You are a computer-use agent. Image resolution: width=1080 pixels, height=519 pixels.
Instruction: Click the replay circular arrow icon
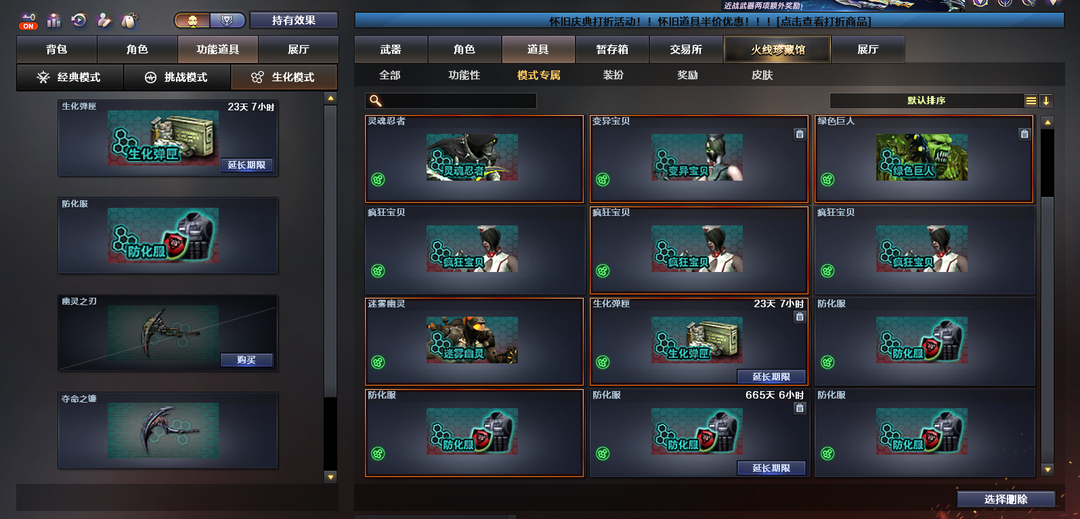pos(79,20)
